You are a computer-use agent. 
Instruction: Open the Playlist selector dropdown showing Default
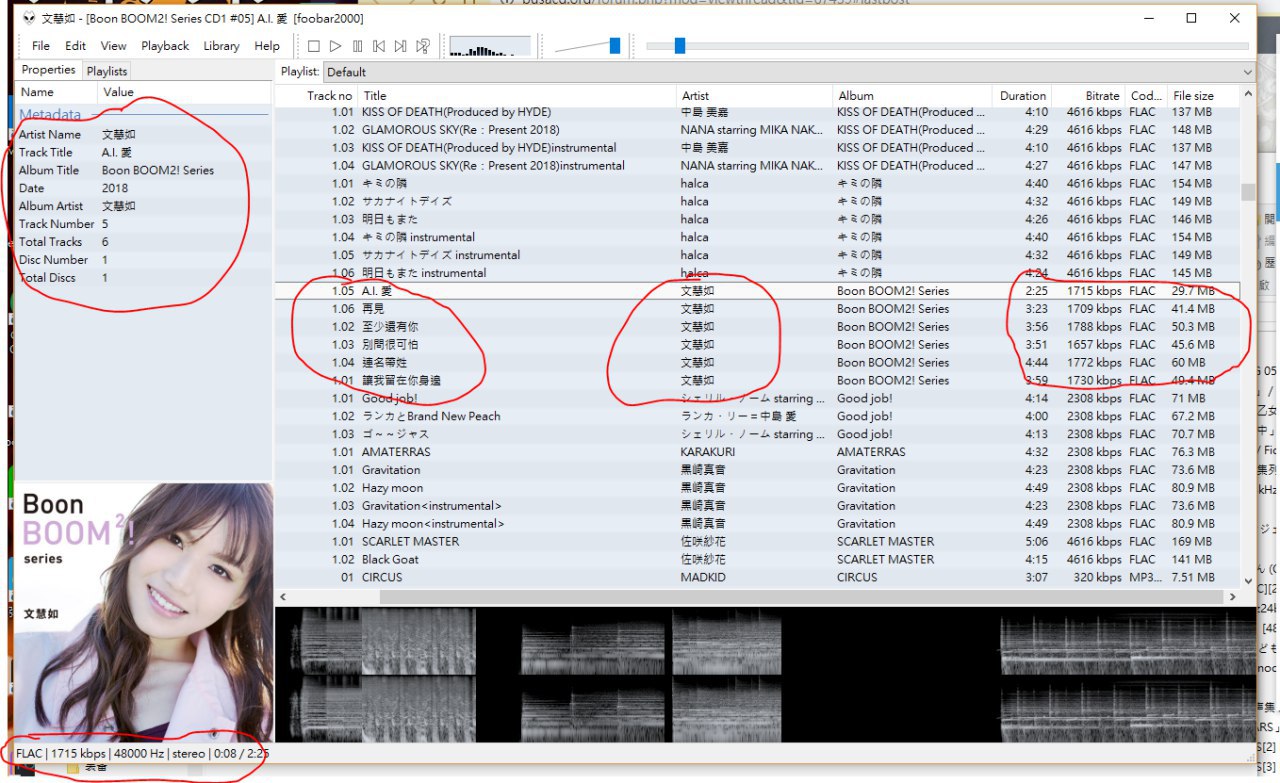pos(789,72)
